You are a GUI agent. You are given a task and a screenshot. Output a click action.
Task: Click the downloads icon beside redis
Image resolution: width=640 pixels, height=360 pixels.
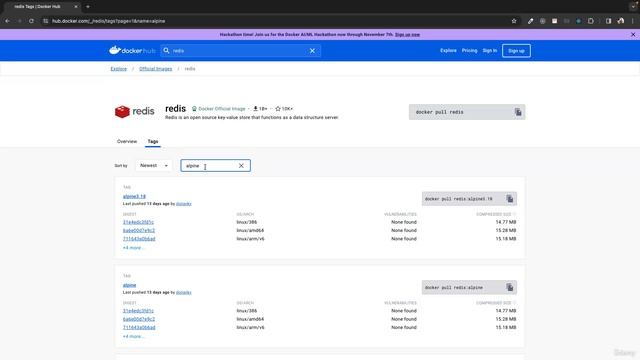[x=256, y=109]
